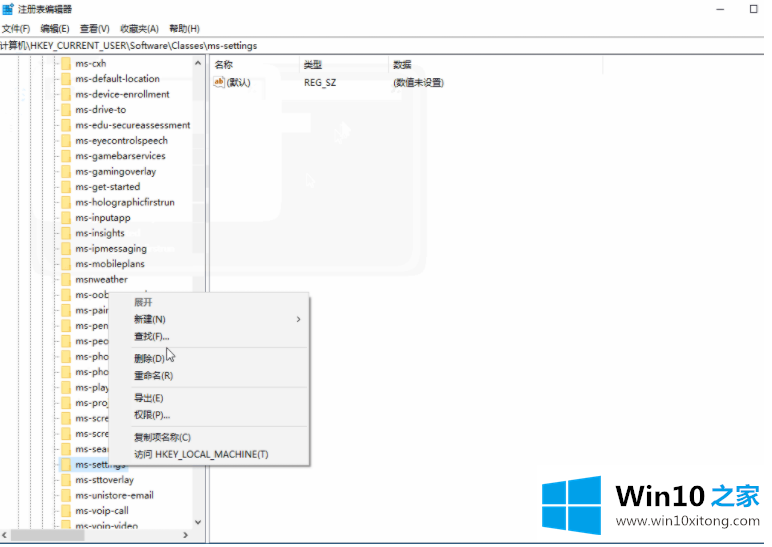Click the folder icon beside ms-default-location

65,79
